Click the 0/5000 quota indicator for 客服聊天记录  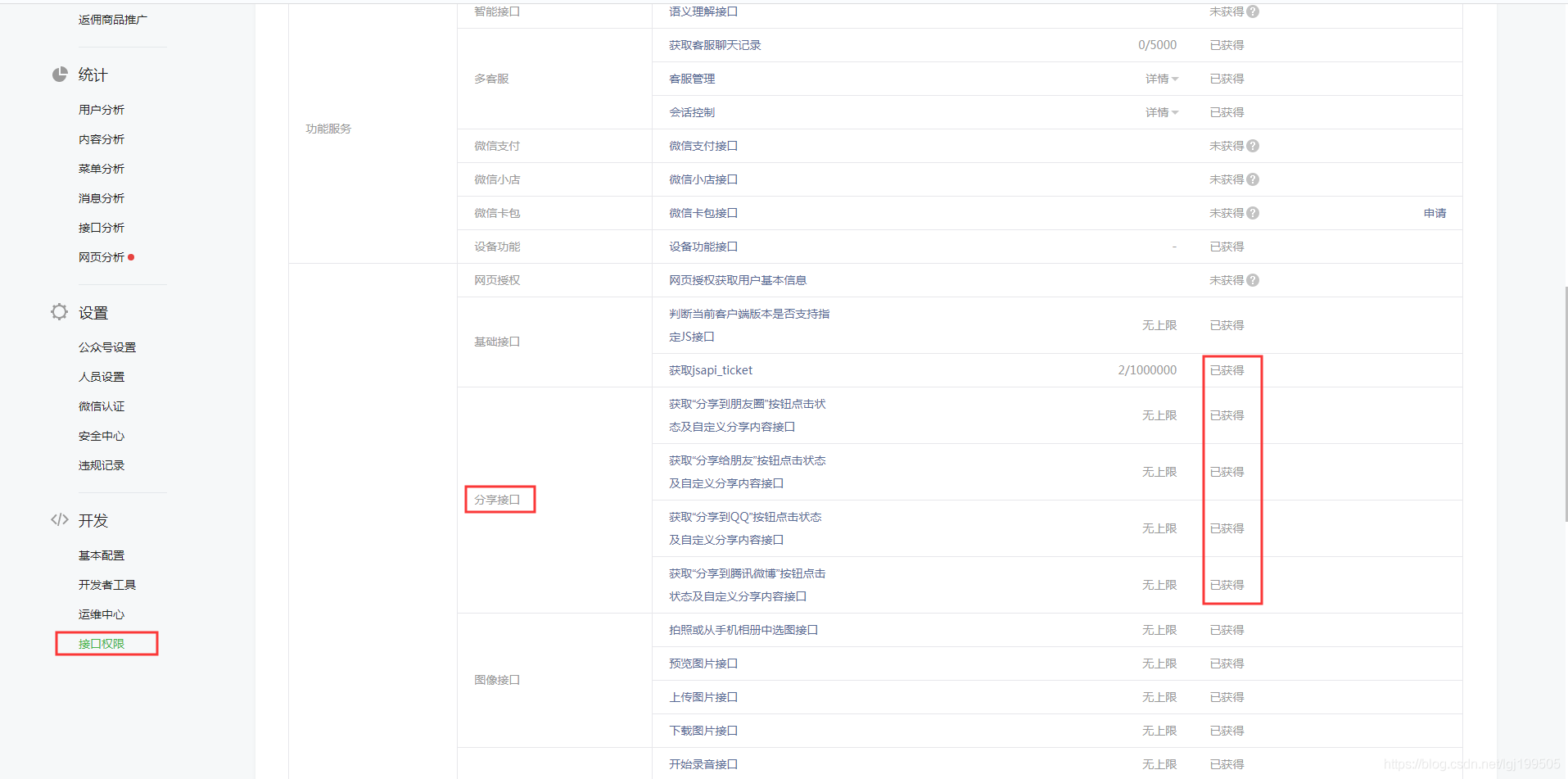click(1157, 45)
